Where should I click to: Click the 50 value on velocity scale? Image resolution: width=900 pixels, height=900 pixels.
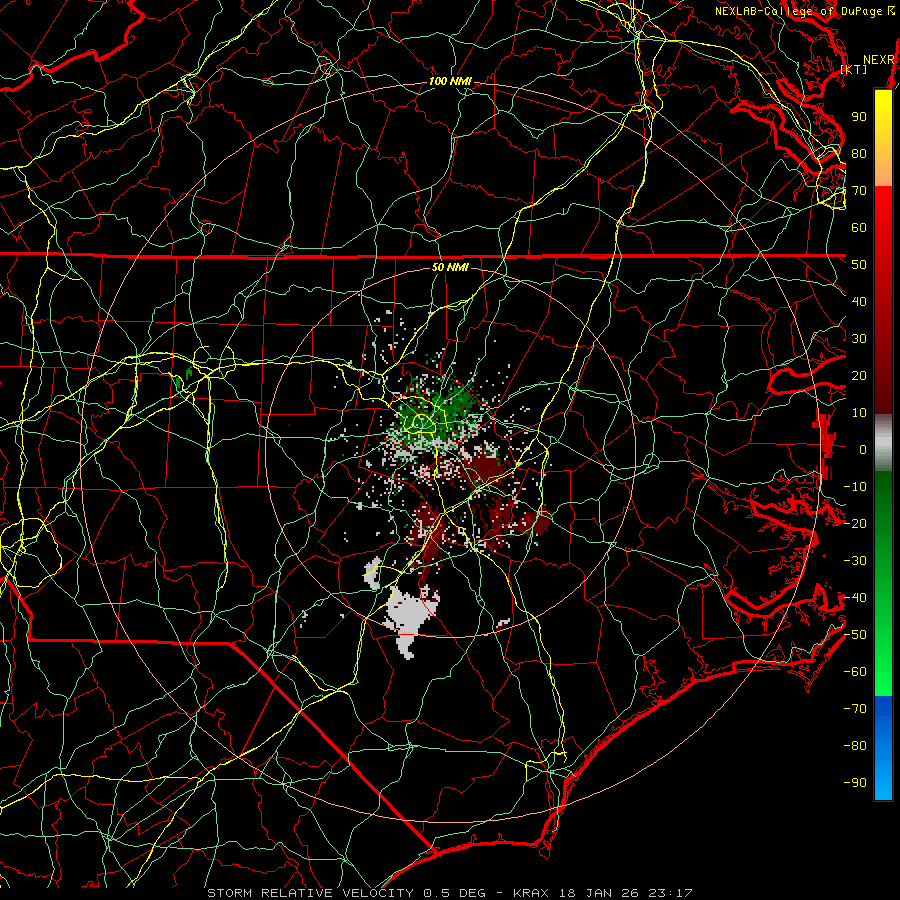(859, 265)
